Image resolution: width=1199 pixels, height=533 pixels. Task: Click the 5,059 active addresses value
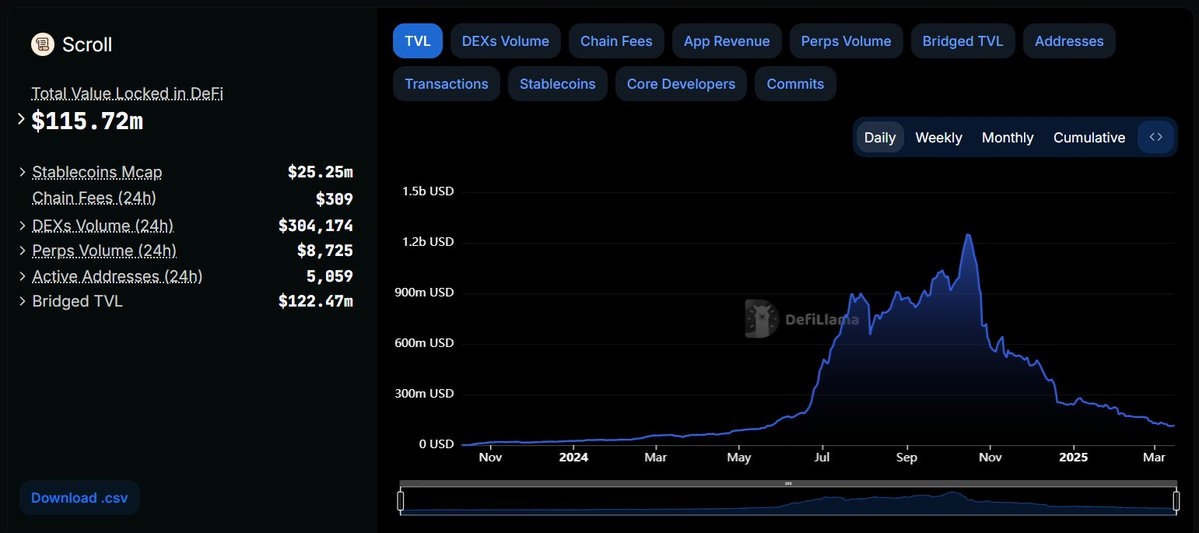coord(330,276)
